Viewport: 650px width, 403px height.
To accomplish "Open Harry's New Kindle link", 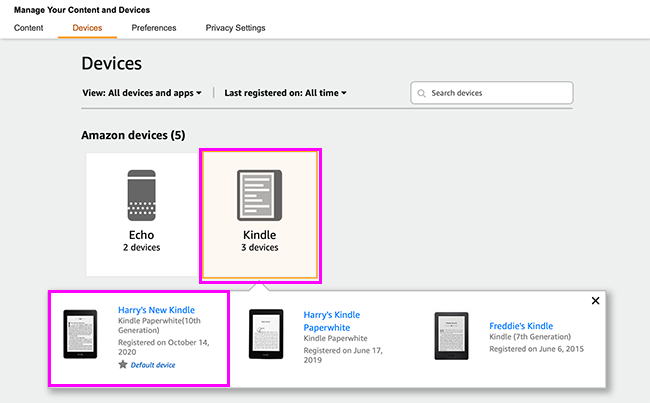I will pyautogui.click(x=156, y=310).
